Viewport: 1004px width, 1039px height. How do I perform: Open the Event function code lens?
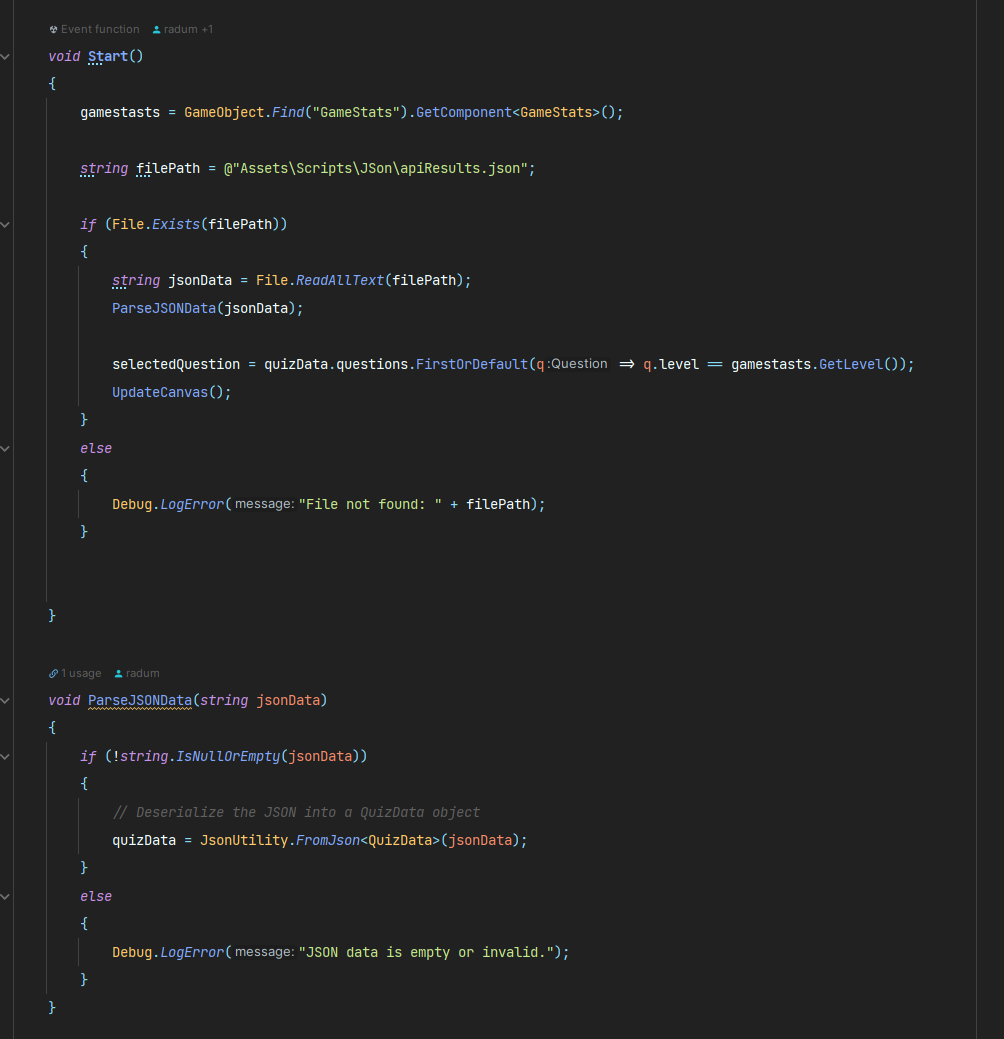tap(100, 30)
